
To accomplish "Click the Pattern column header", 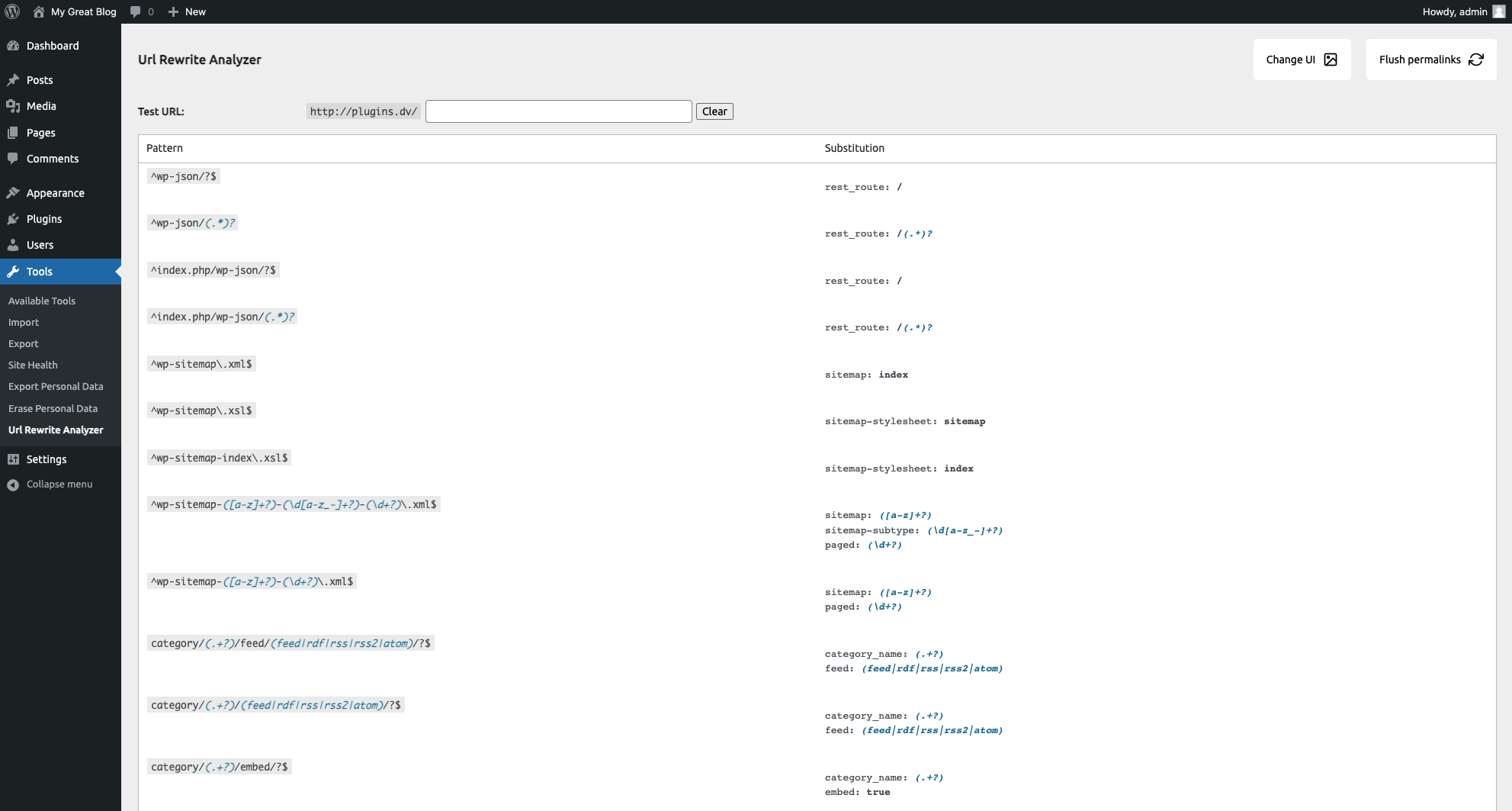I will [x=165, y=148].
